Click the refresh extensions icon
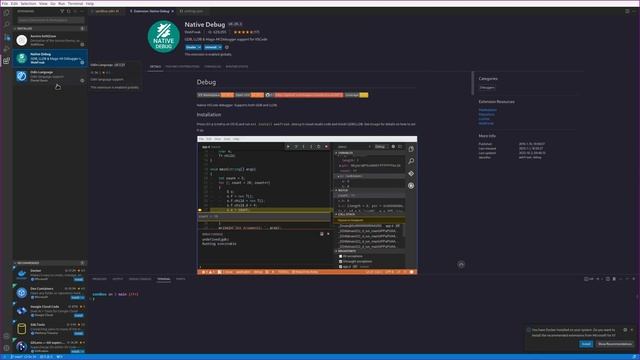This screenshot has width=640, height=360. point(69,11)
